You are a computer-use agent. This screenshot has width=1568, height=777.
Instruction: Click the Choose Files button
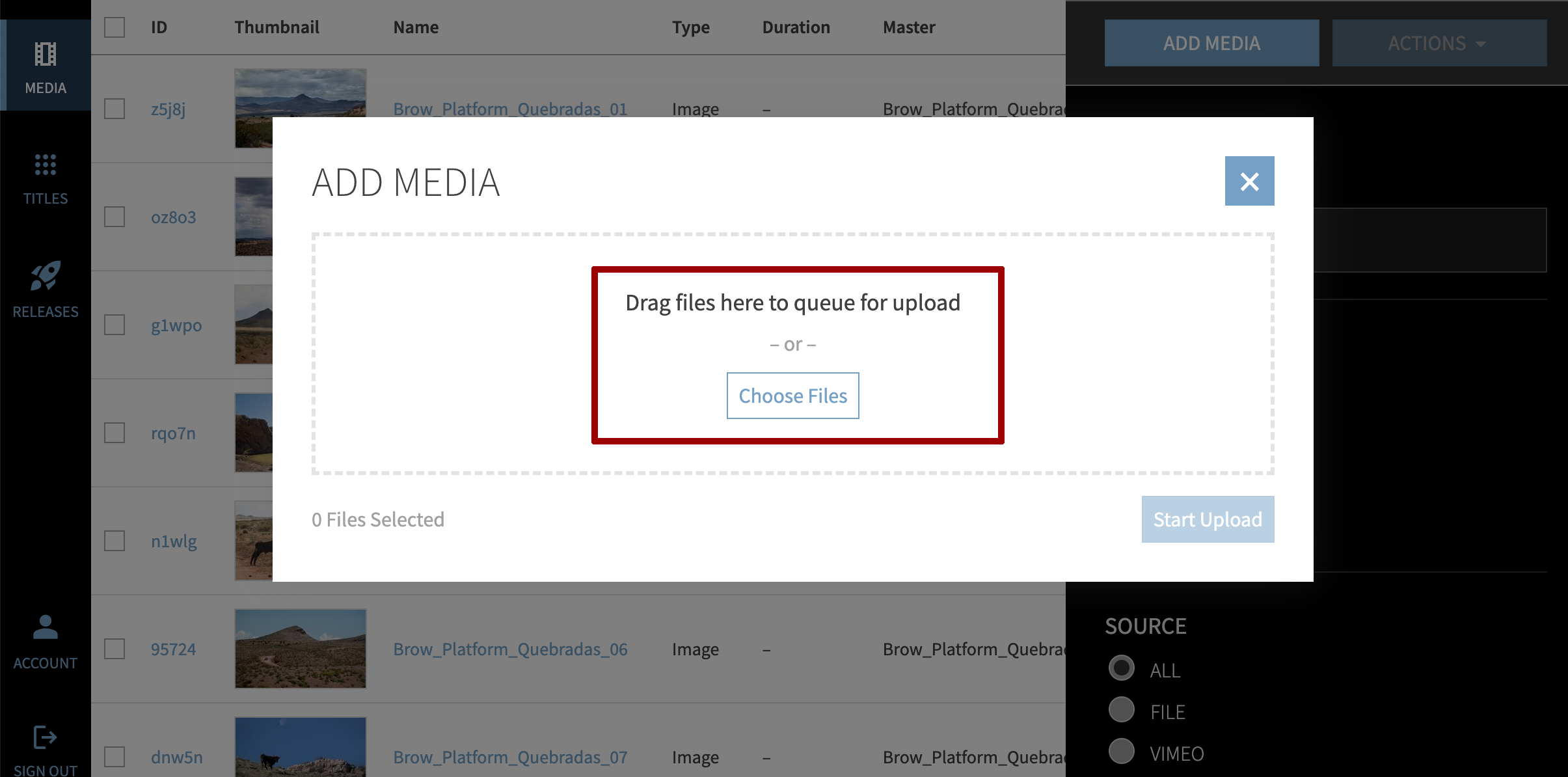pos(792,396)
